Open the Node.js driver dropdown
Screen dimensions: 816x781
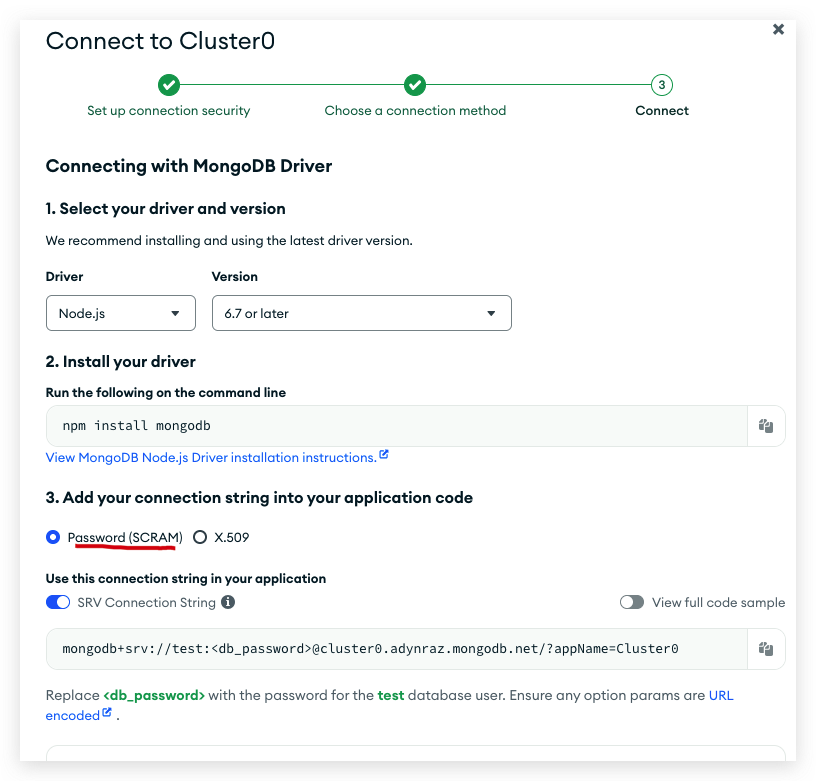[x=121, y=313]
